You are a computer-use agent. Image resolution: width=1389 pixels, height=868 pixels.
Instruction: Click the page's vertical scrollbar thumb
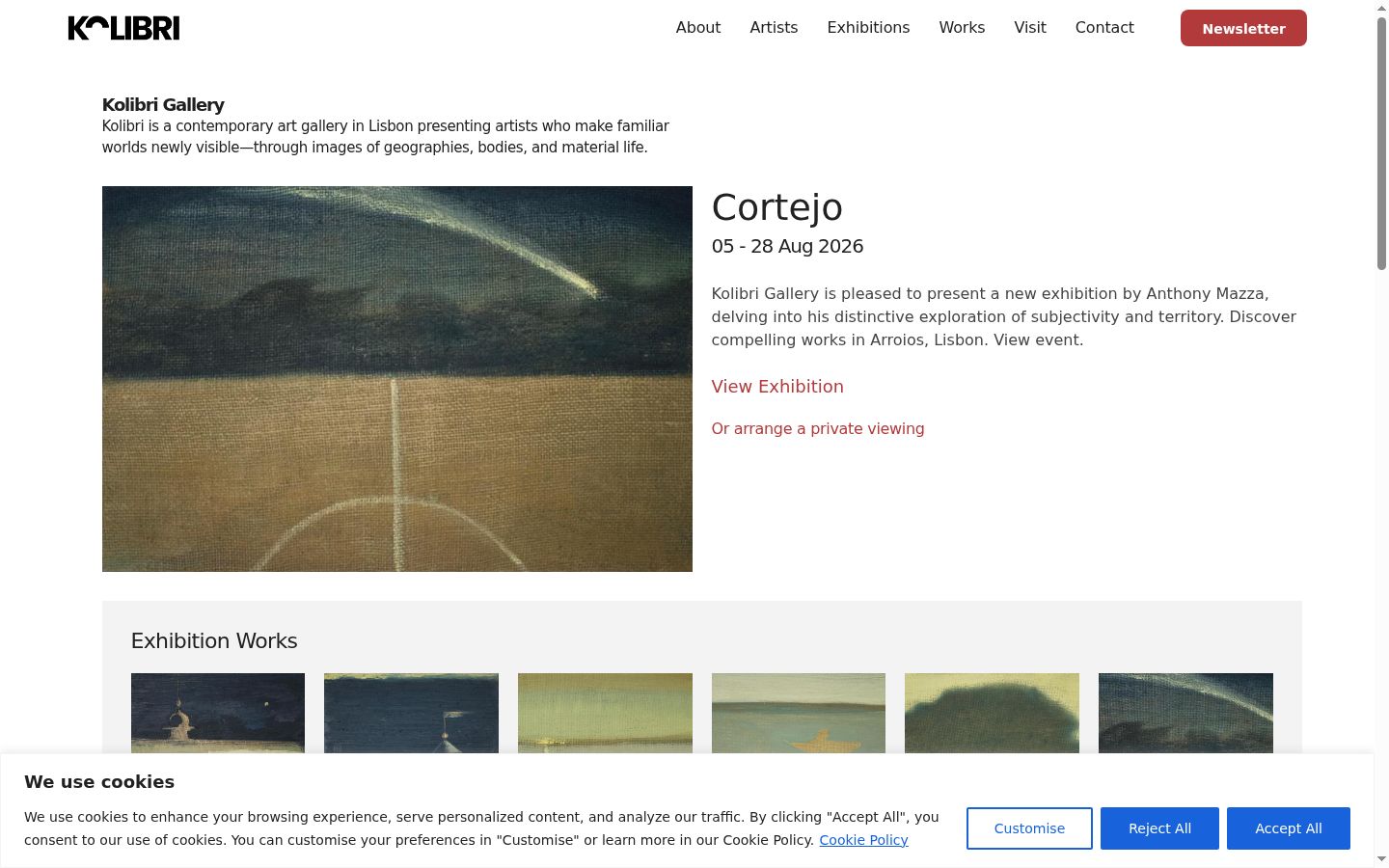(x=1381, y=143)
